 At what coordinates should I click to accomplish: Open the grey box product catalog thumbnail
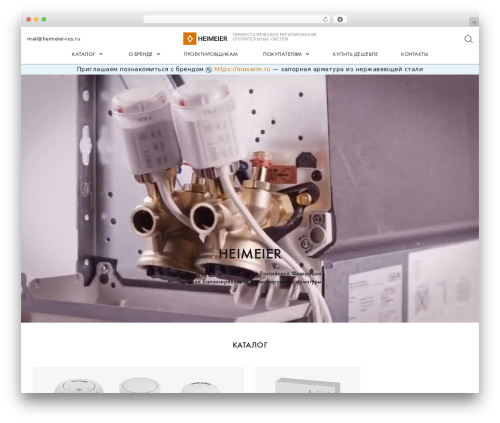click(x=308, y=380)
